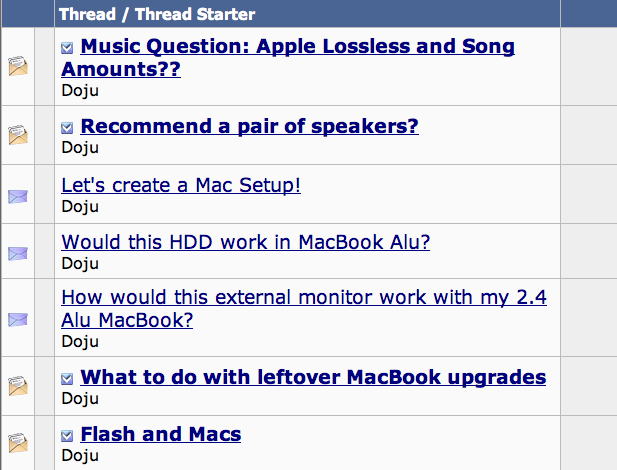
Task: Open Let's create a Mac Setup thread
Action: 181,185
